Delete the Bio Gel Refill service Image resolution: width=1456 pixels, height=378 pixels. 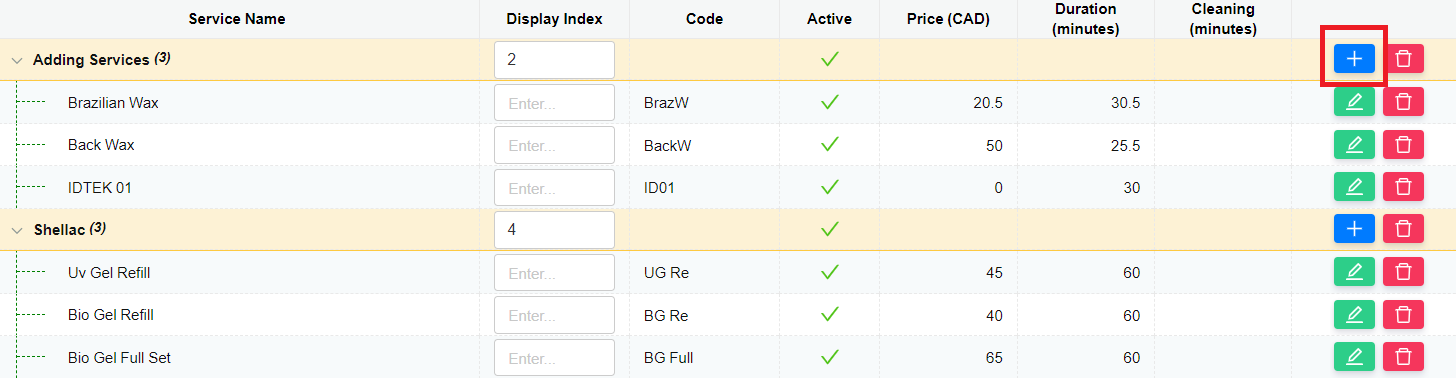(x=1403, y=315)
